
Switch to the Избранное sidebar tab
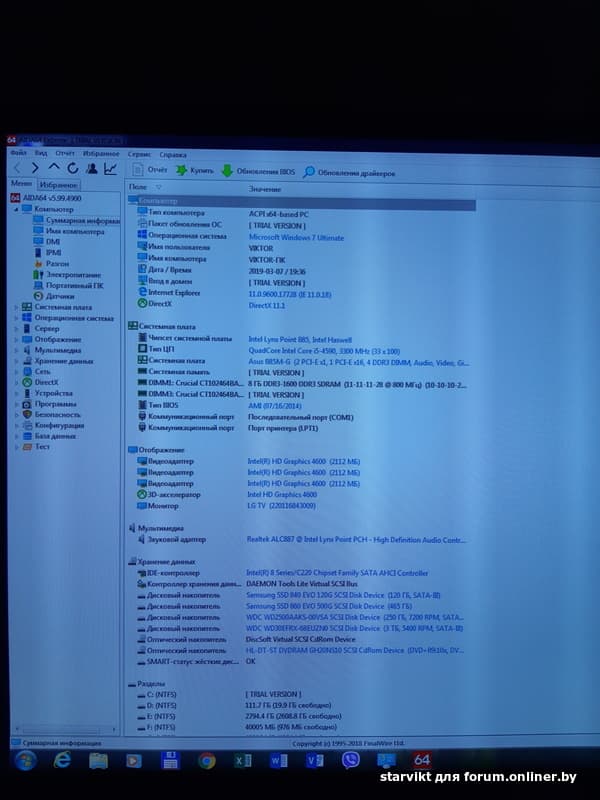pyautogui.click(x=58, y=185)
